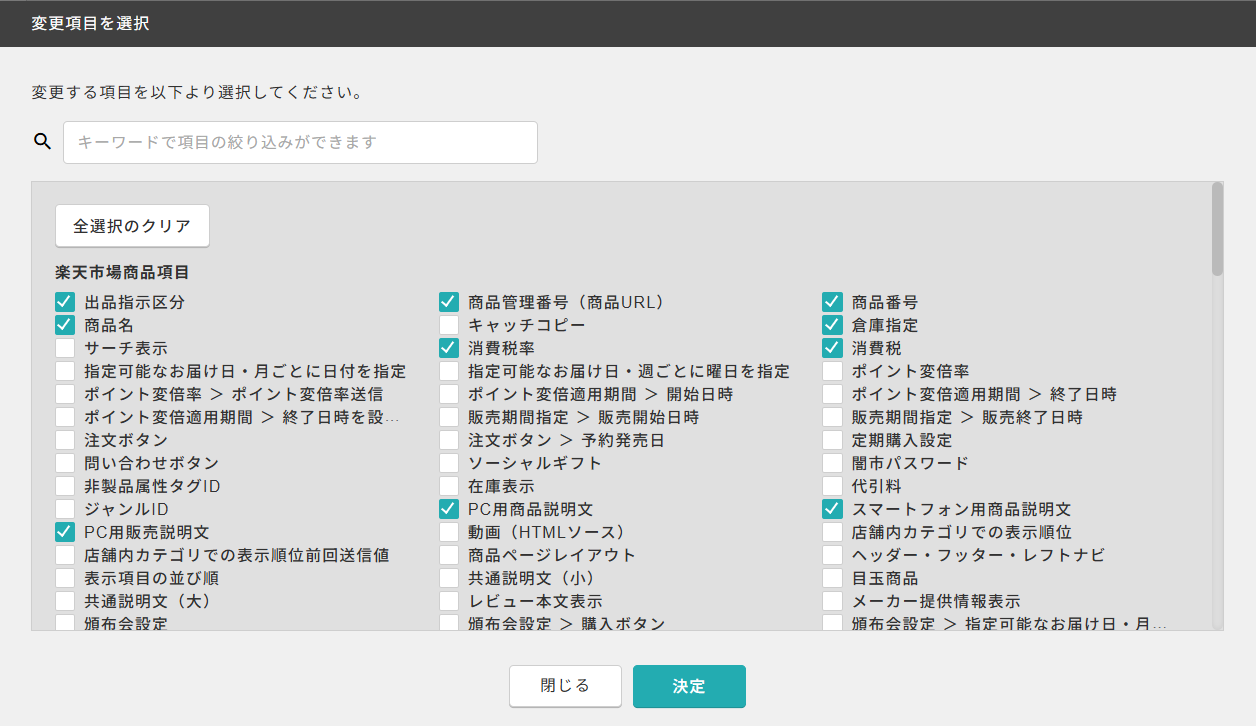Check the 表示項目の並び順 checkbox
This screenshot has height=726, width=1256.
[x=65, y=578]
